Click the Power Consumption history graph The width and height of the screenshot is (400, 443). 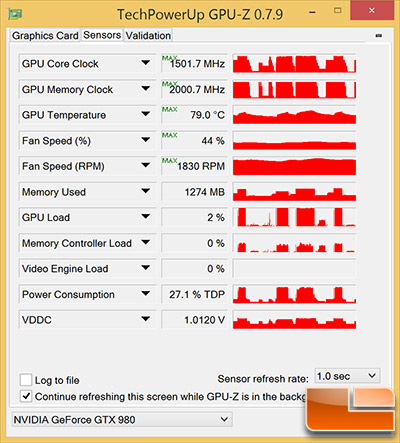294,294
